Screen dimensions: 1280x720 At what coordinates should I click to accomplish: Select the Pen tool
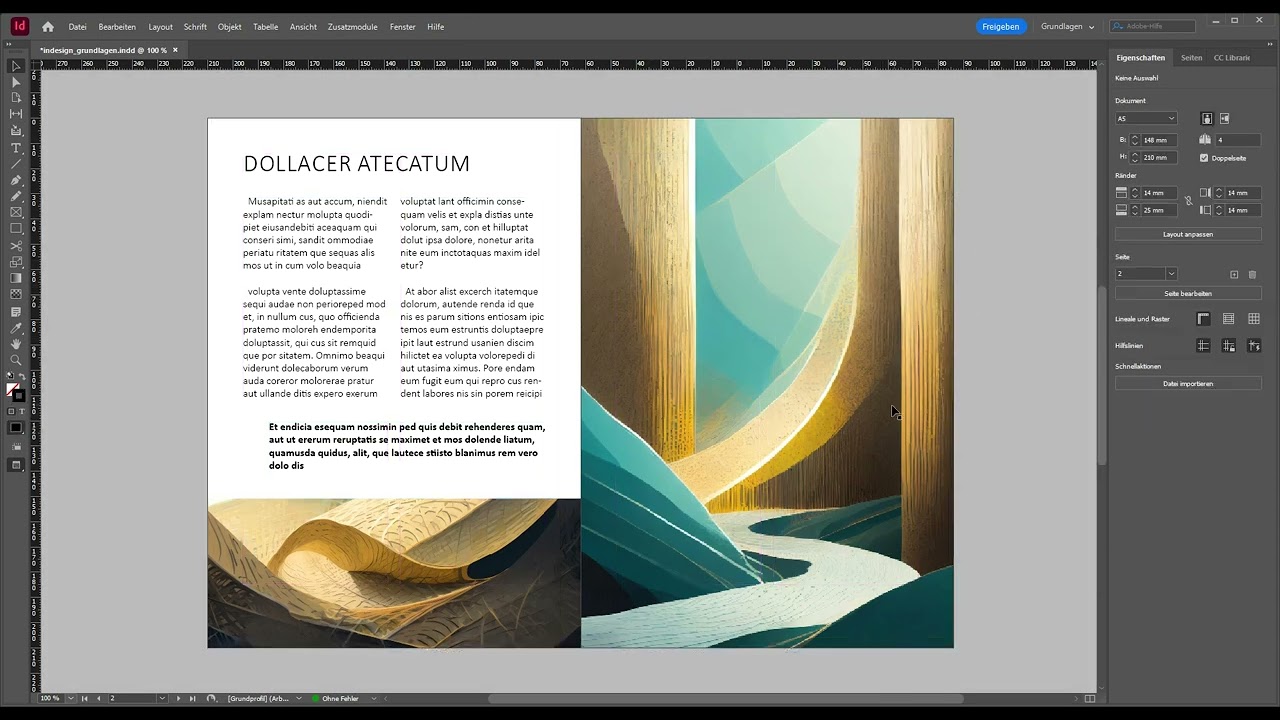(16, 180)
